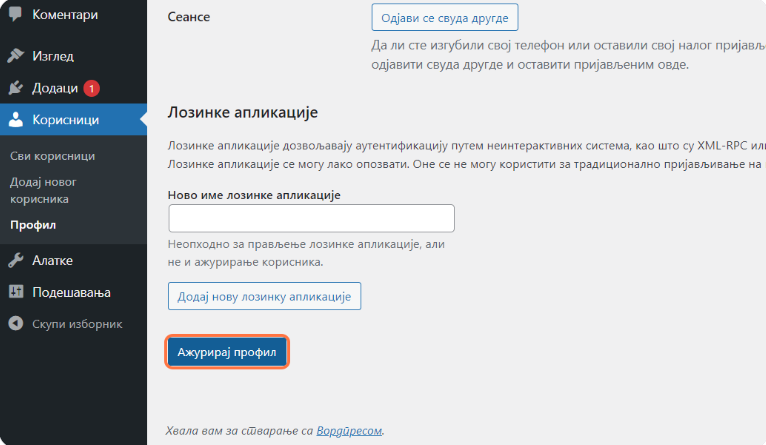The image size is (766, 445).
Task: Select Додај новог корисника in sidebar
Action: coord(43,190)
